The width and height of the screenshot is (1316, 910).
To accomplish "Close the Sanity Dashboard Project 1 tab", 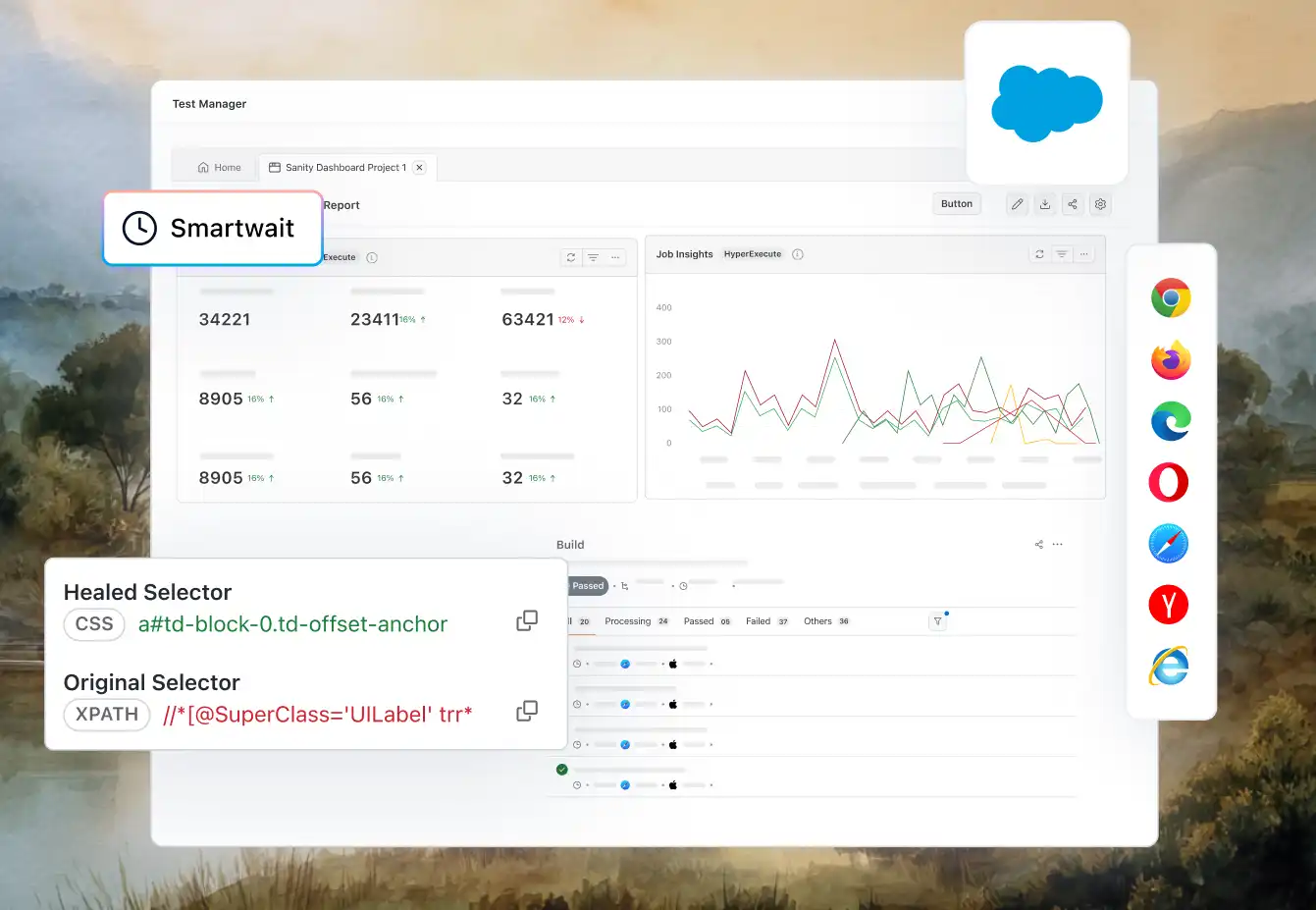I will coord(419,168).
